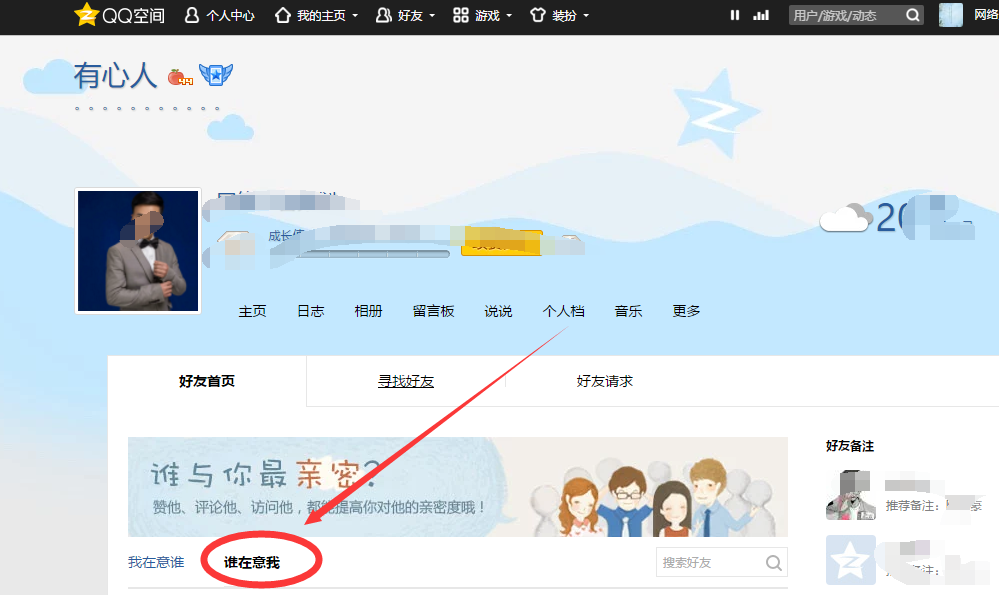Open the 相册 page link
The image size is (999, 595).
point(368,311)
